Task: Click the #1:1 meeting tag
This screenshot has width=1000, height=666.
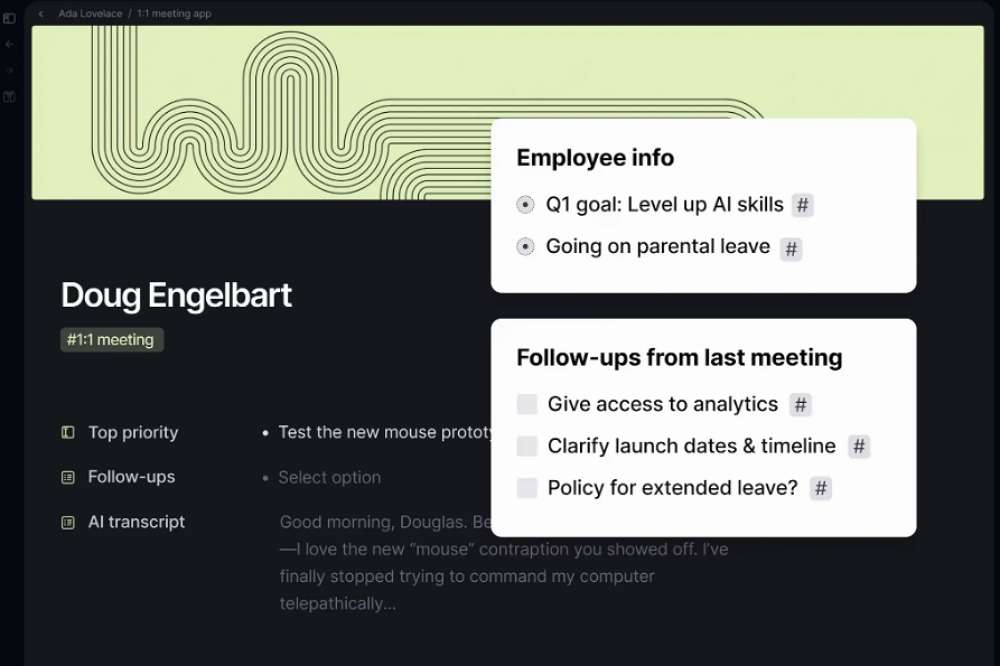Action: pos(111,340)
